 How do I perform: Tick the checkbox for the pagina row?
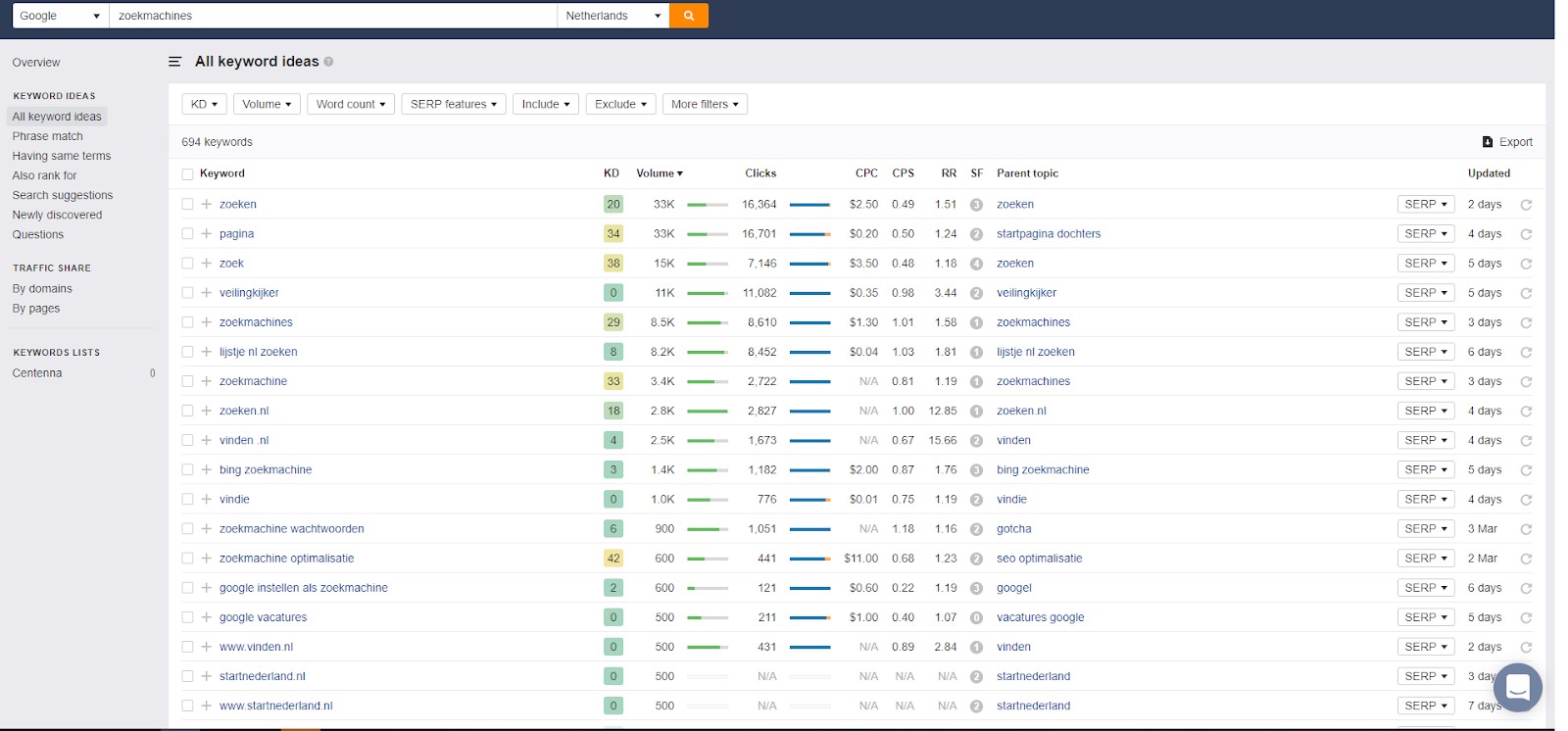click(187, 234)
